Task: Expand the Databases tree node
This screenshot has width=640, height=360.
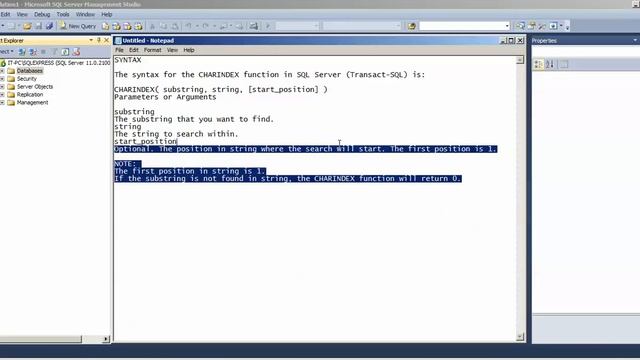Action: (2, 71)
